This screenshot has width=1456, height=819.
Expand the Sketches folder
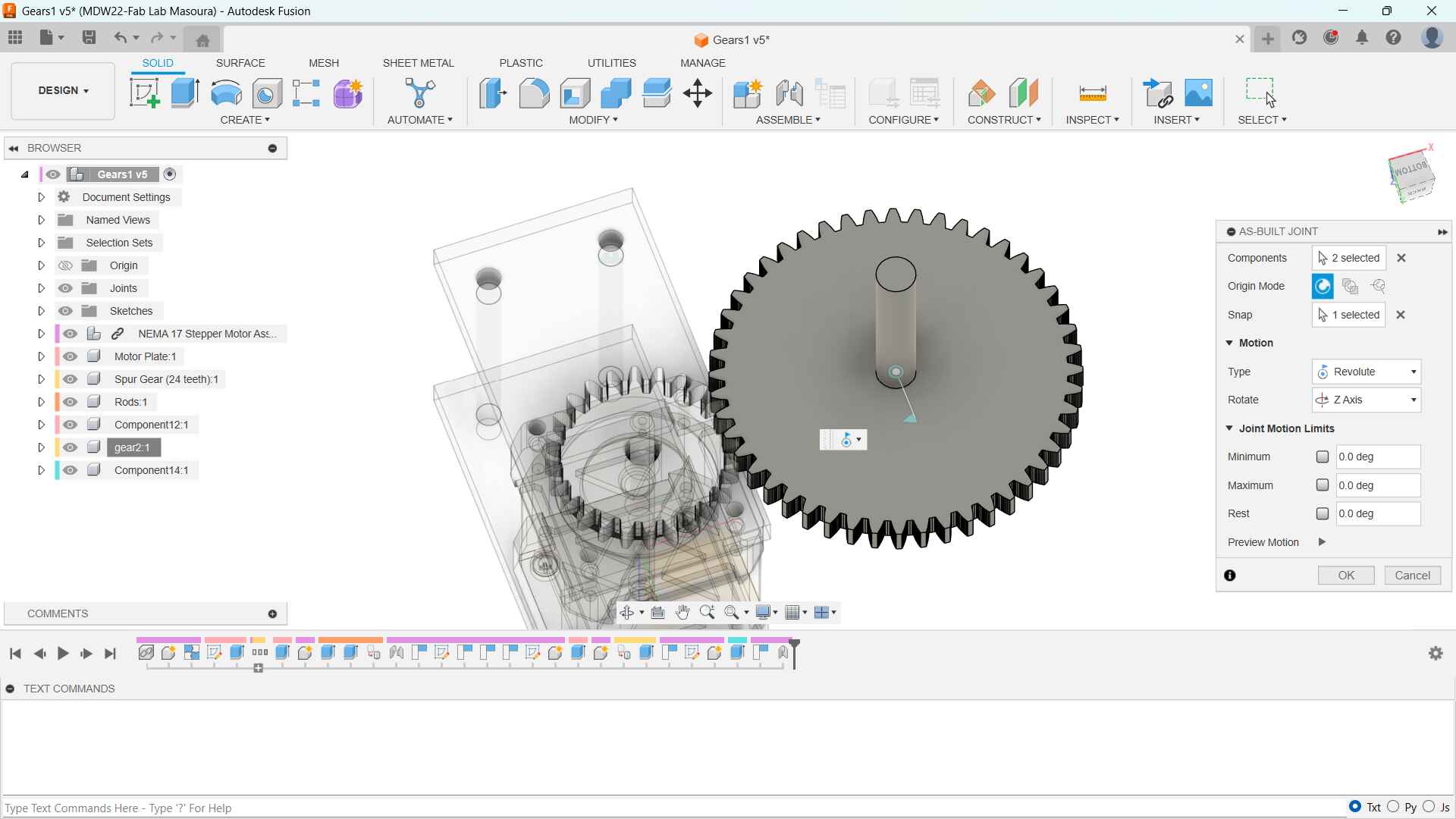pos(41,311)
